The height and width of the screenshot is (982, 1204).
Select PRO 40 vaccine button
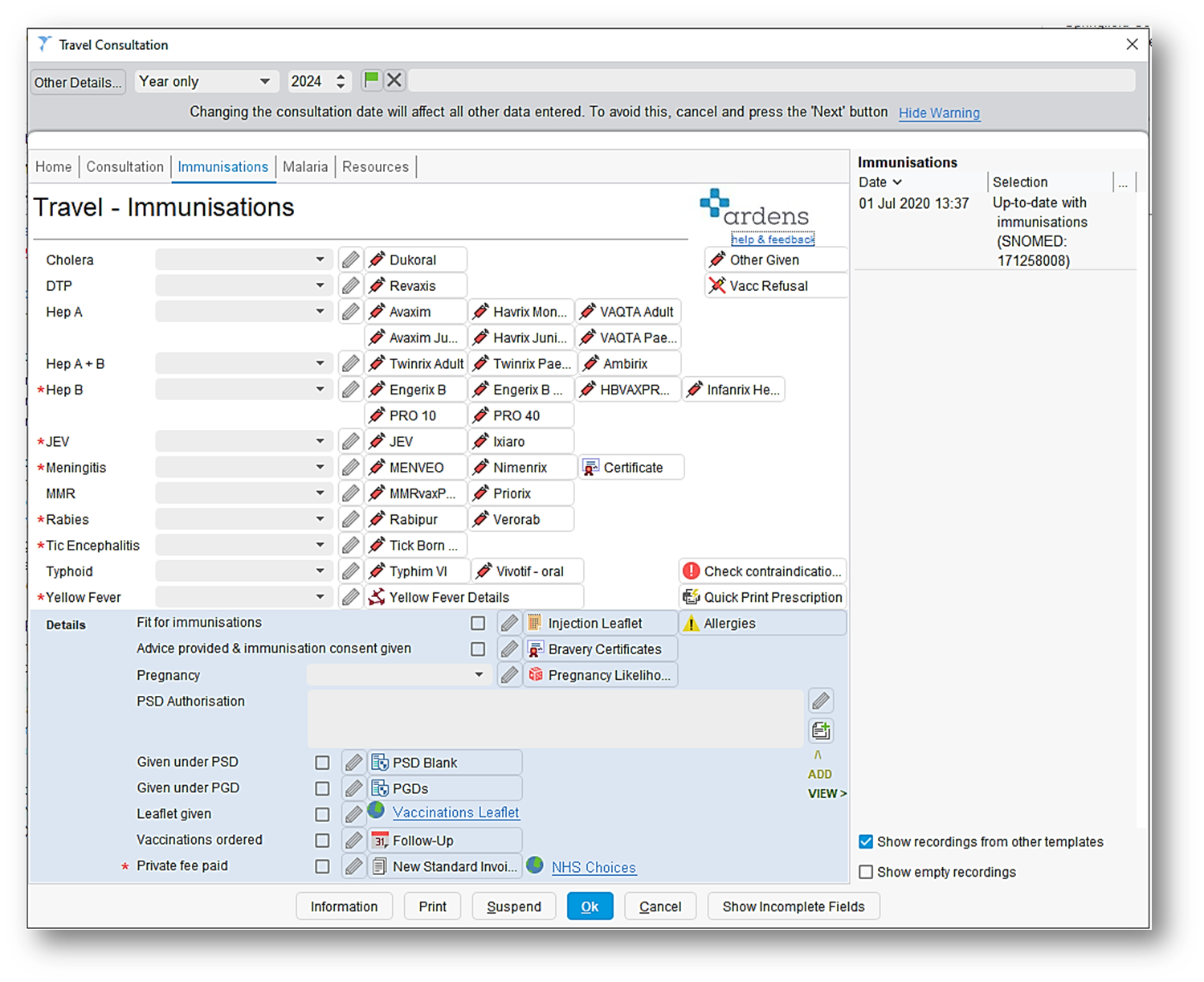click(521, 415)
